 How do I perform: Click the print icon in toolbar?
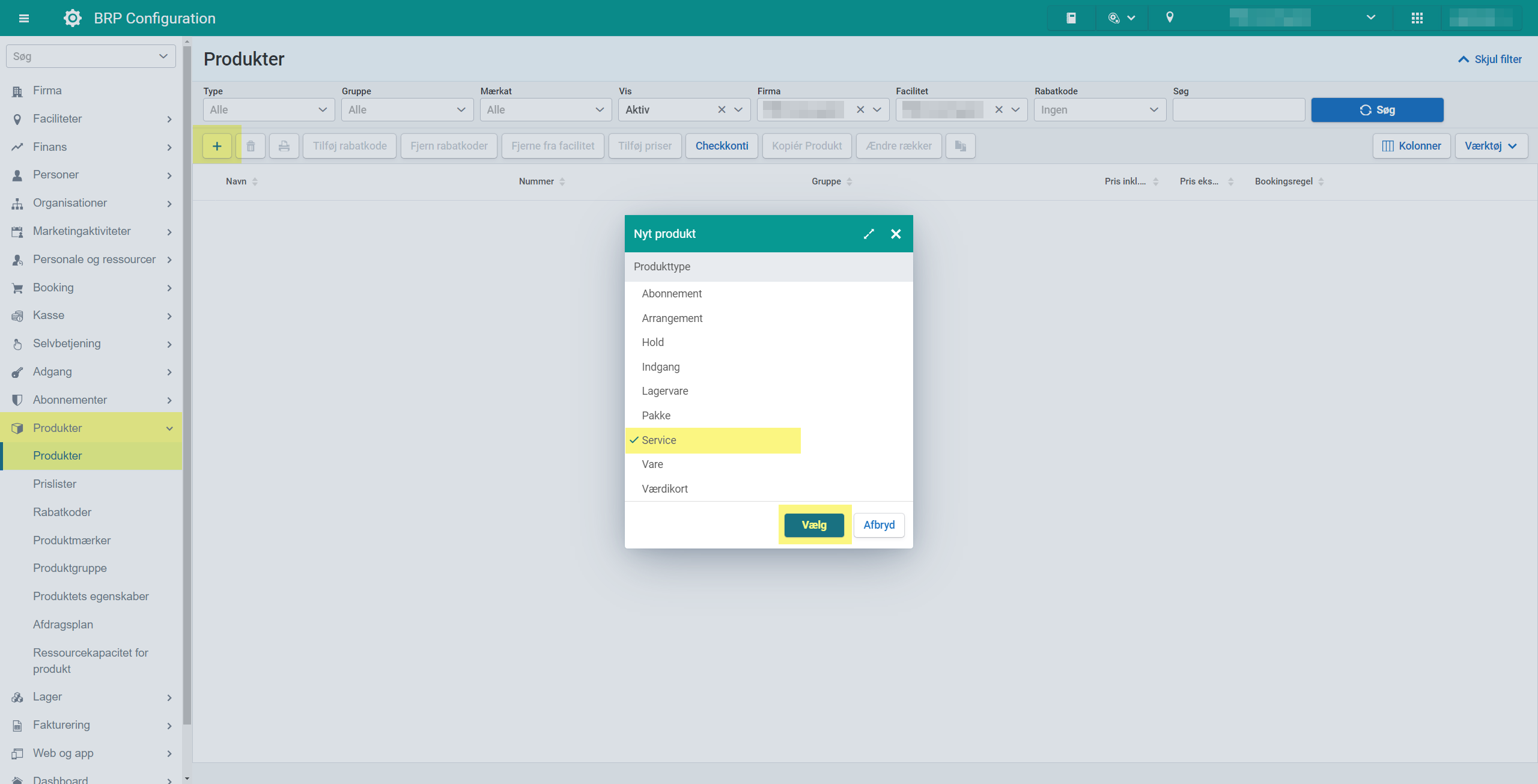(284, 146)
